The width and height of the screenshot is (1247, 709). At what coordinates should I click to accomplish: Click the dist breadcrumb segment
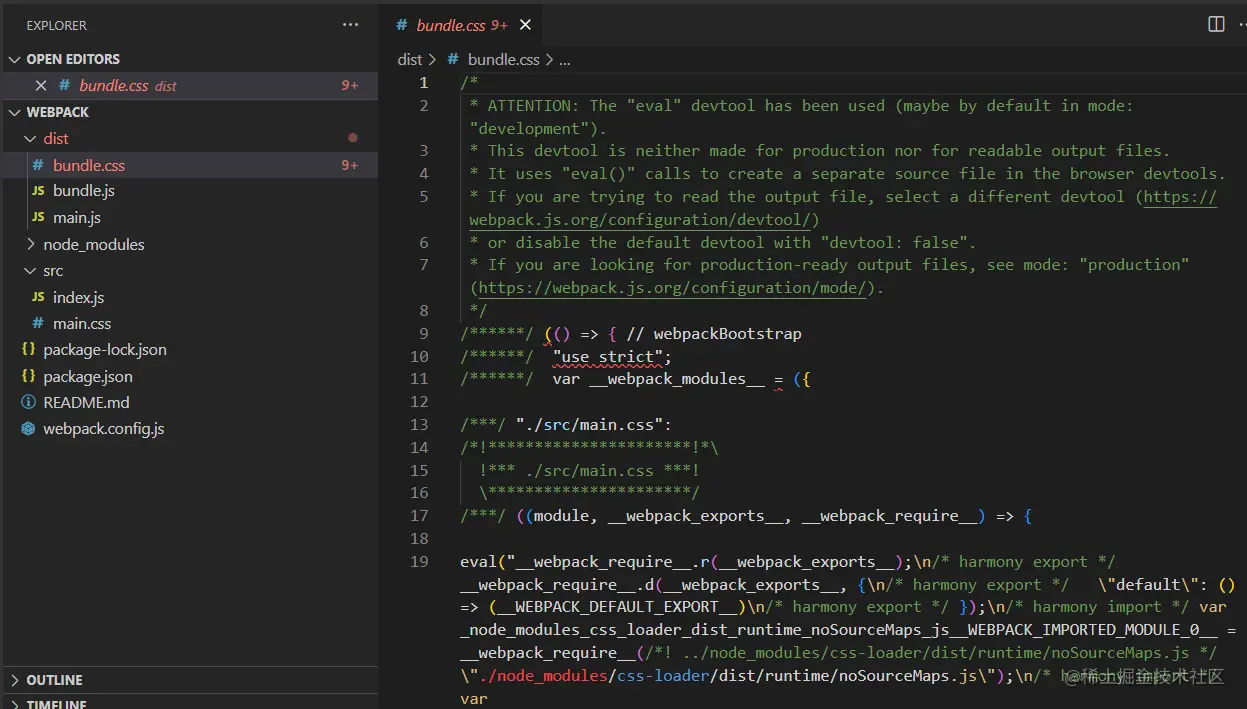click(x=410, y=59)
